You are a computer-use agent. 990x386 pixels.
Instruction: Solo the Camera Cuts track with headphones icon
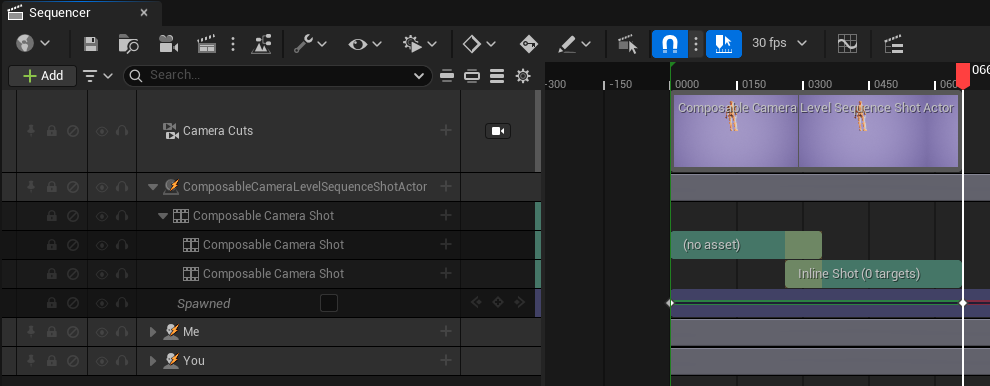[122, 131]
